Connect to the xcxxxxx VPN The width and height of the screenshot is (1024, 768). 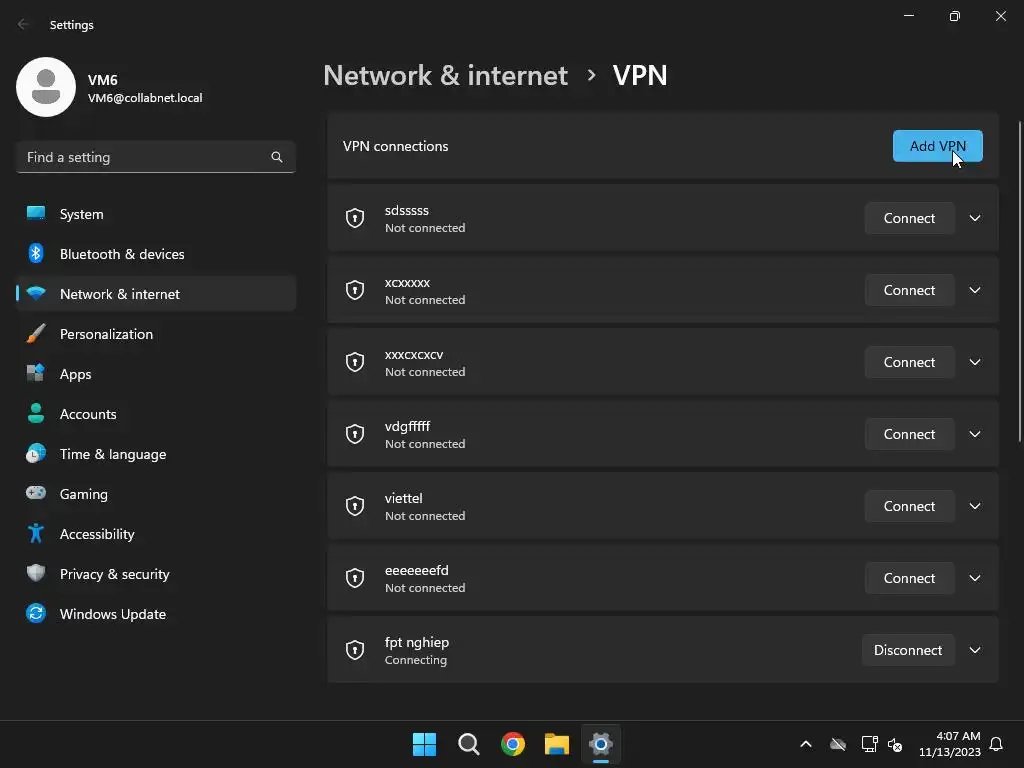[x=909, y=290]
